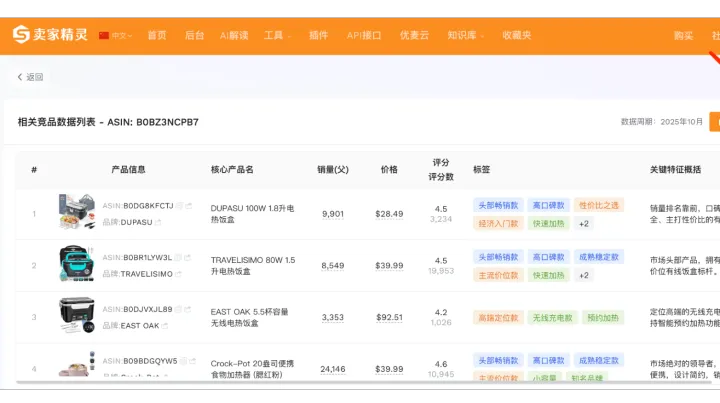The image size is (720, 403).
Task: Click the 主流价位款 tag in the TRAVELISIMO row
Action: tap(498, 275)
